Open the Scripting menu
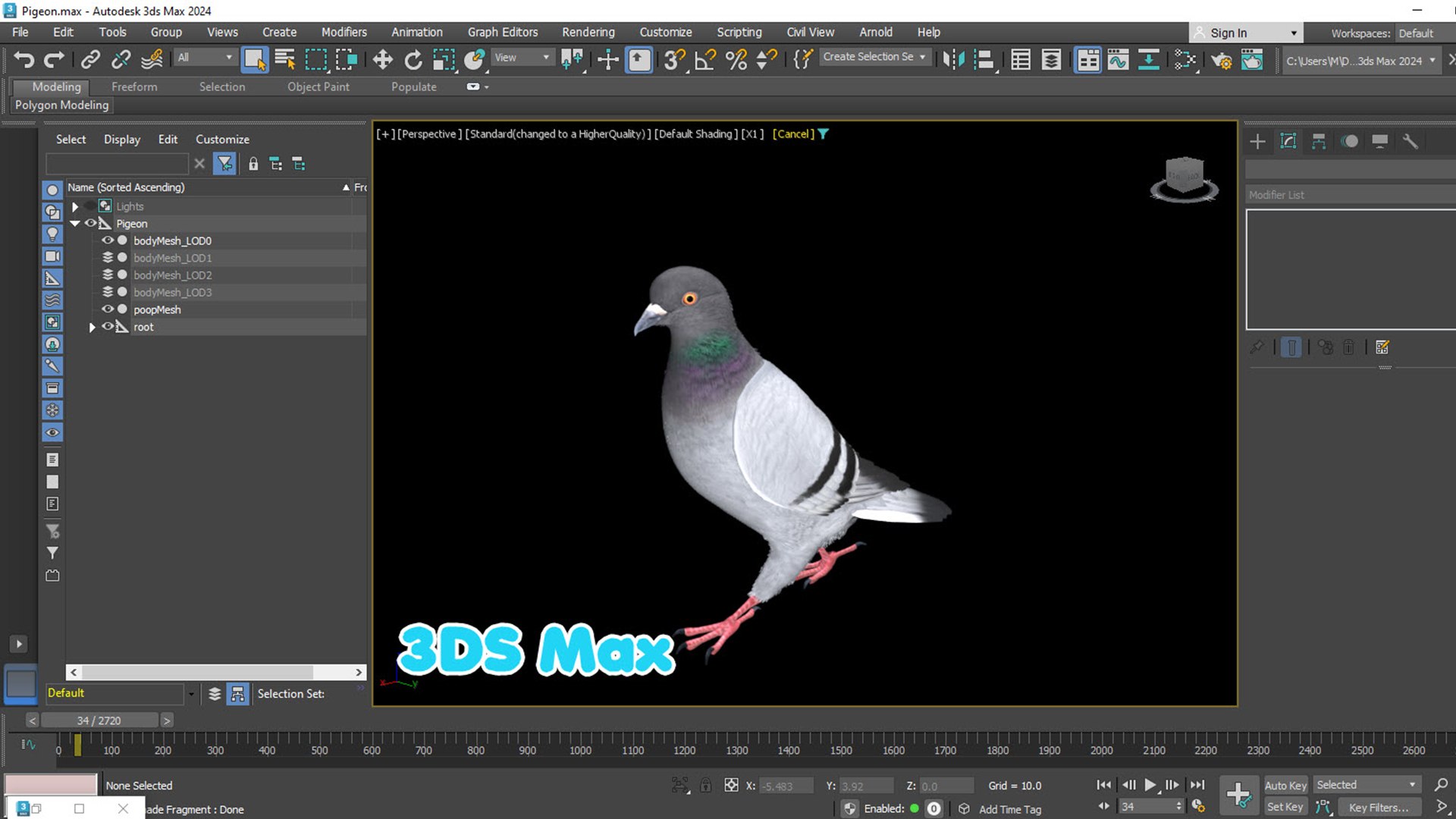 point(739,32)
